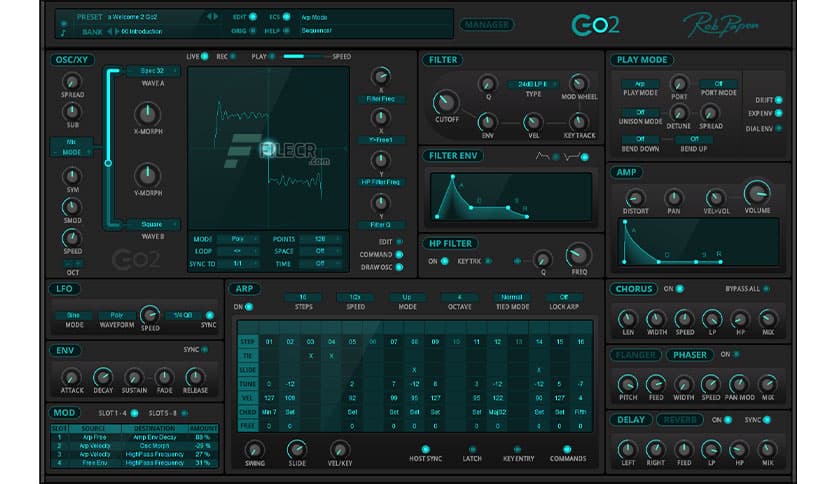
Task: Toggle the HP FILTER ON switch
Action: tap(444, 261)
